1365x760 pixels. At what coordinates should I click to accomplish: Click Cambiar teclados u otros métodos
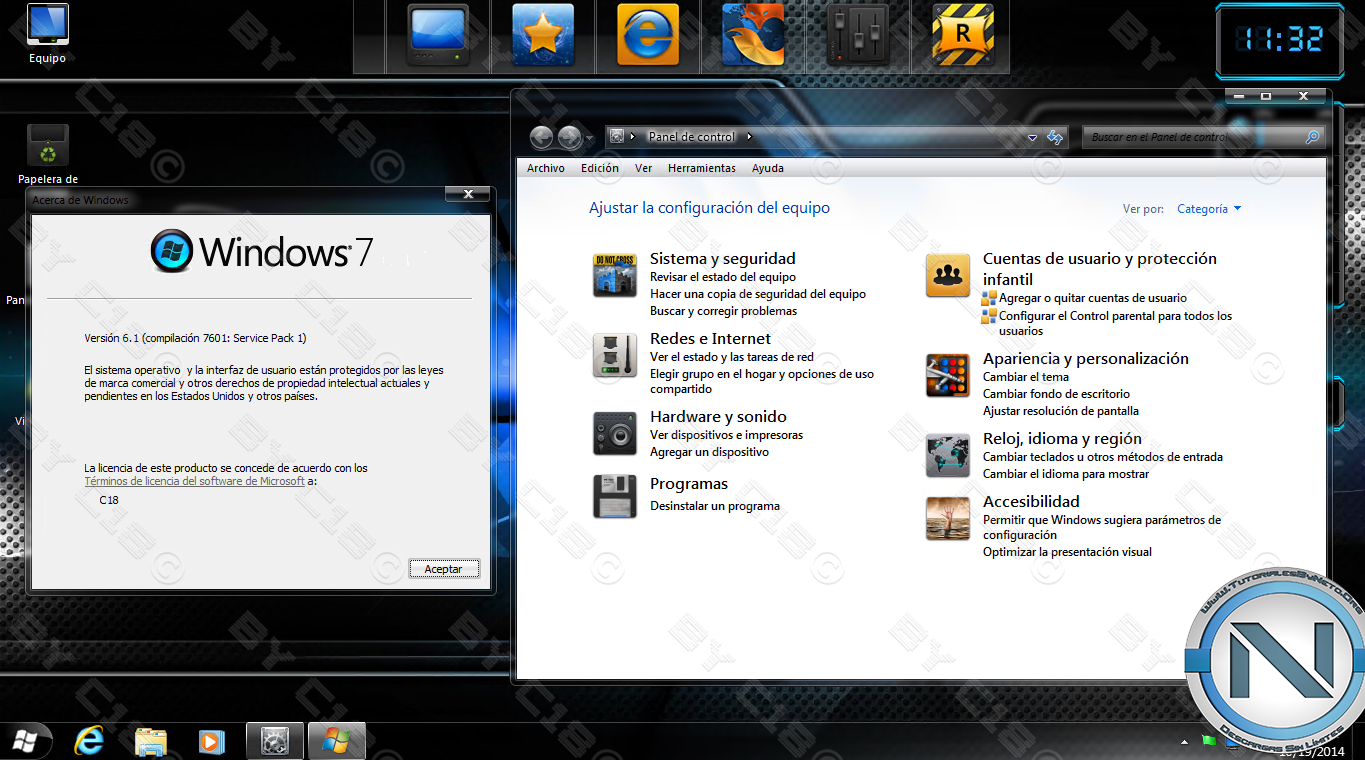pyautogui.click(x=1103, y=457)
